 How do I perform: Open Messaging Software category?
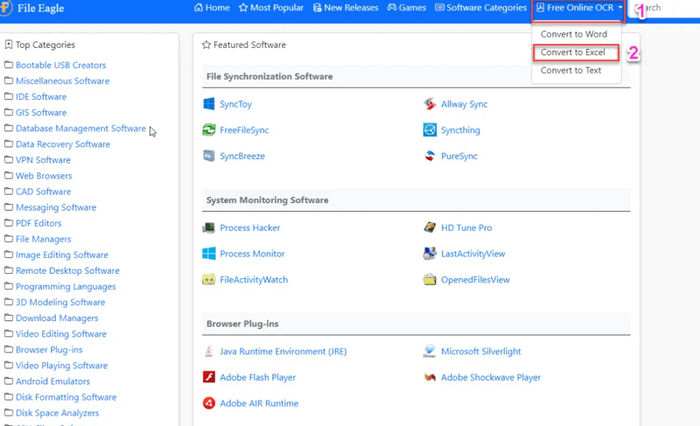tap(56, 207)
